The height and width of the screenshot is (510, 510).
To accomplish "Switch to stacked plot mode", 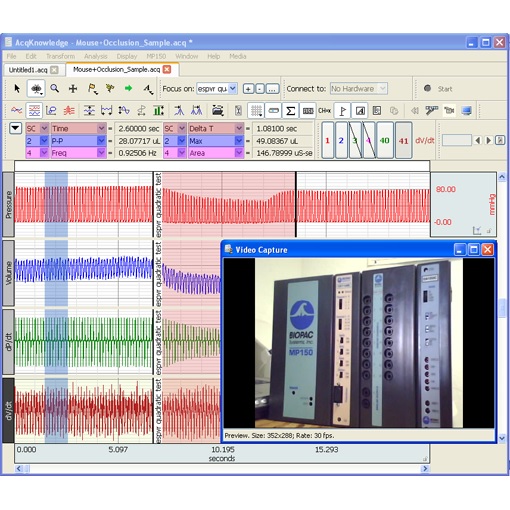I will pyautogui.click(x=69, y=110).
